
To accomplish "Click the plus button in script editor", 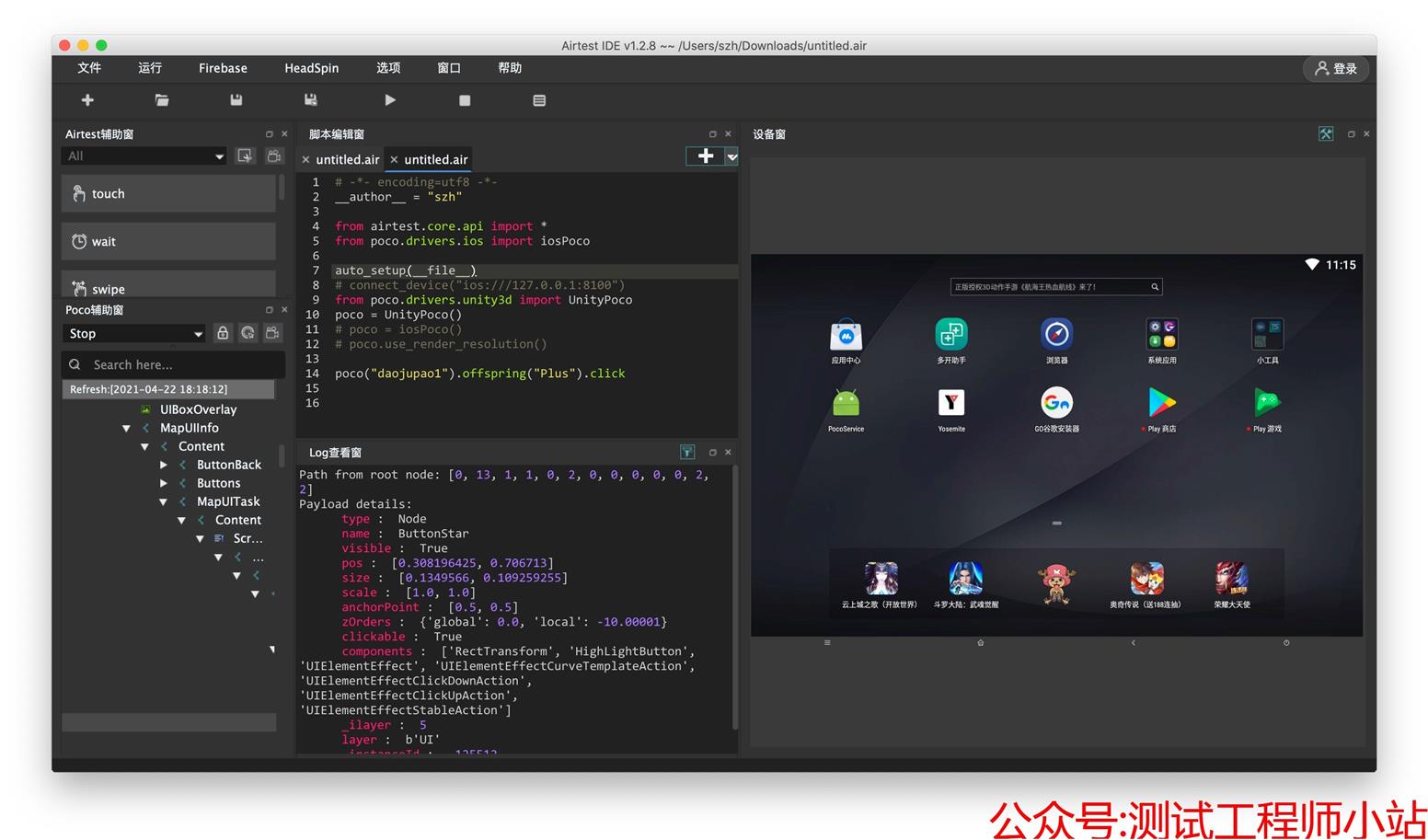I will click(706, 156).
